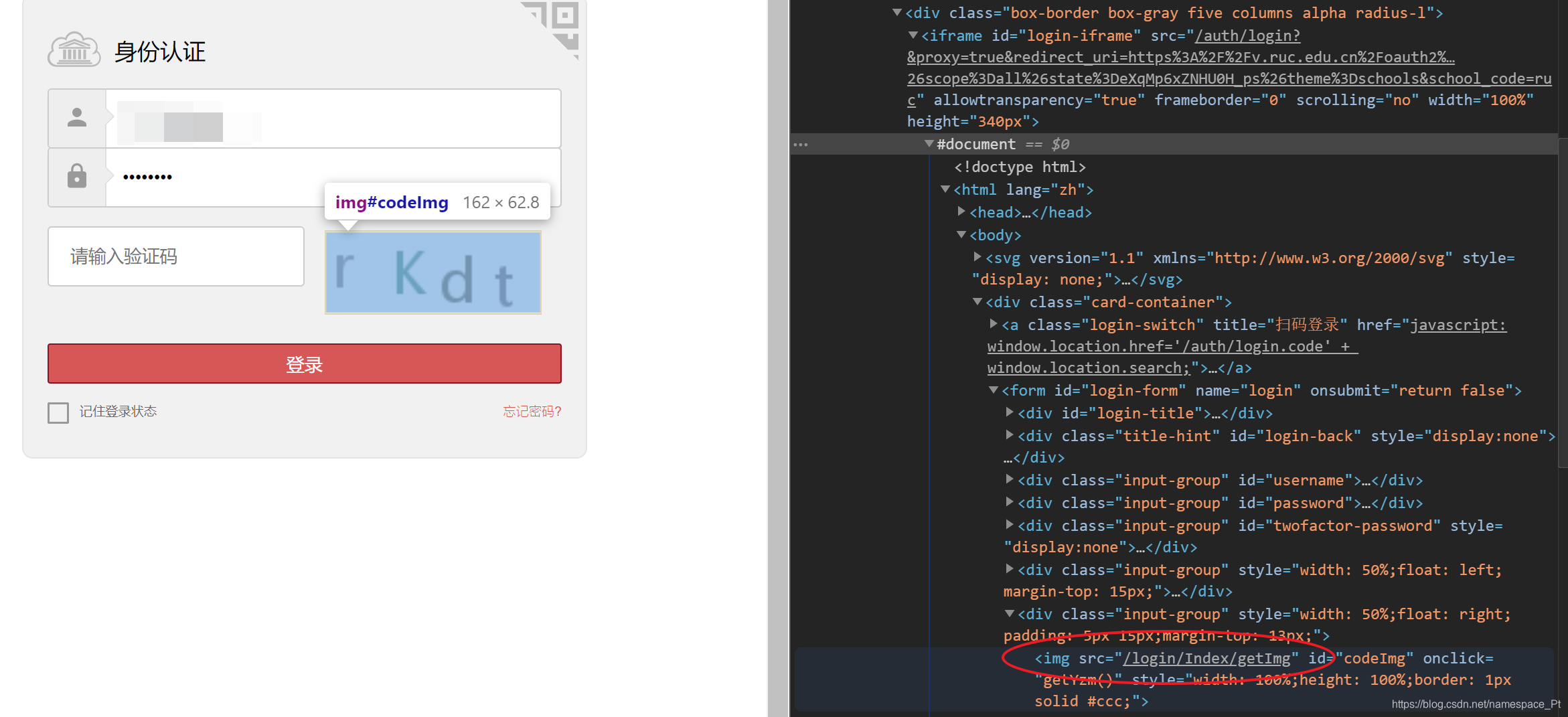Screen dimensions: 1568x717
Task: Expand the float: left input-group div
Action: pos(1010,569)
